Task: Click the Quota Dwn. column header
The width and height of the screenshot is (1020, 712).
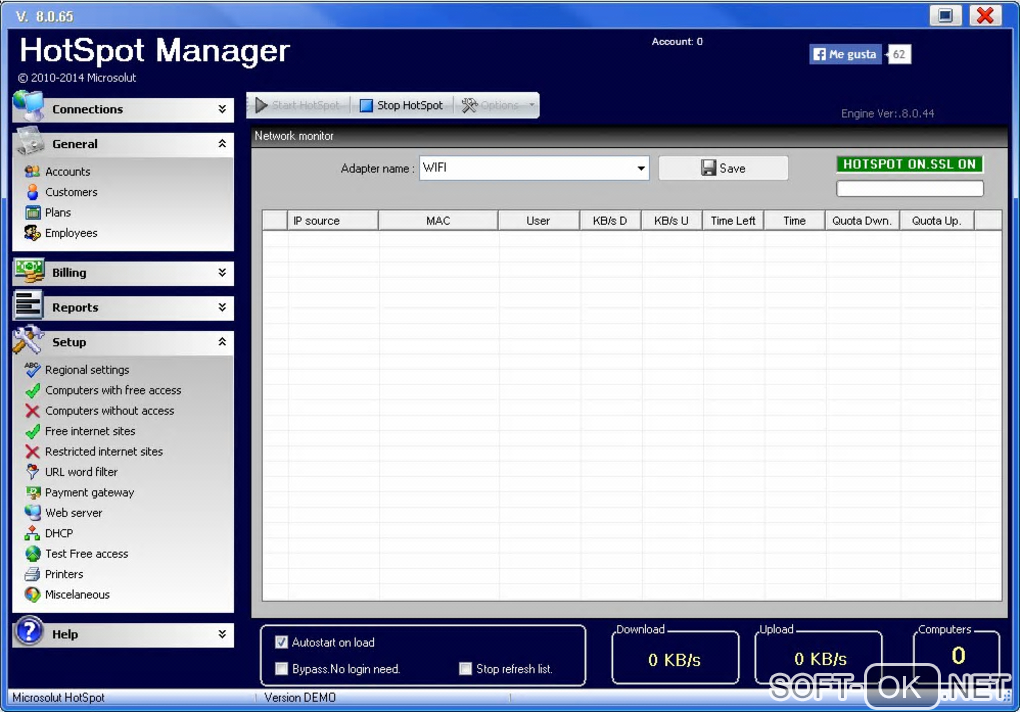Action: click(x=862, y=220)
